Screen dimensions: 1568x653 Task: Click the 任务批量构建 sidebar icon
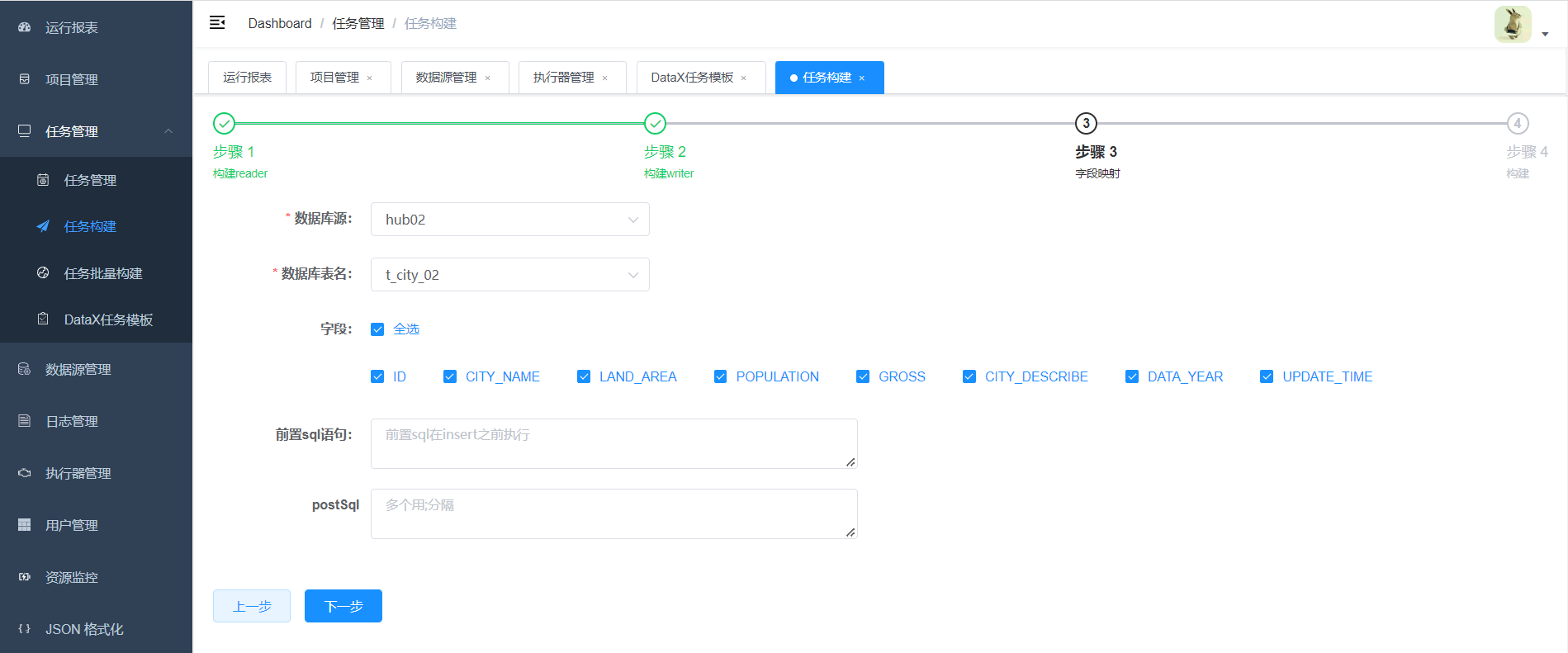pos(43,273)
